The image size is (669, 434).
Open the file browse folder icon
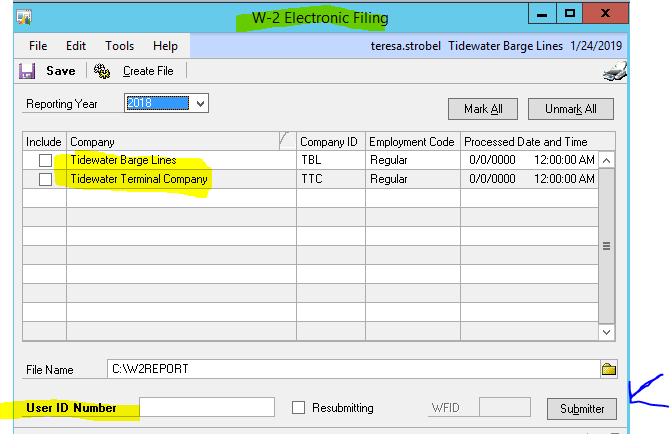[609, 369]
